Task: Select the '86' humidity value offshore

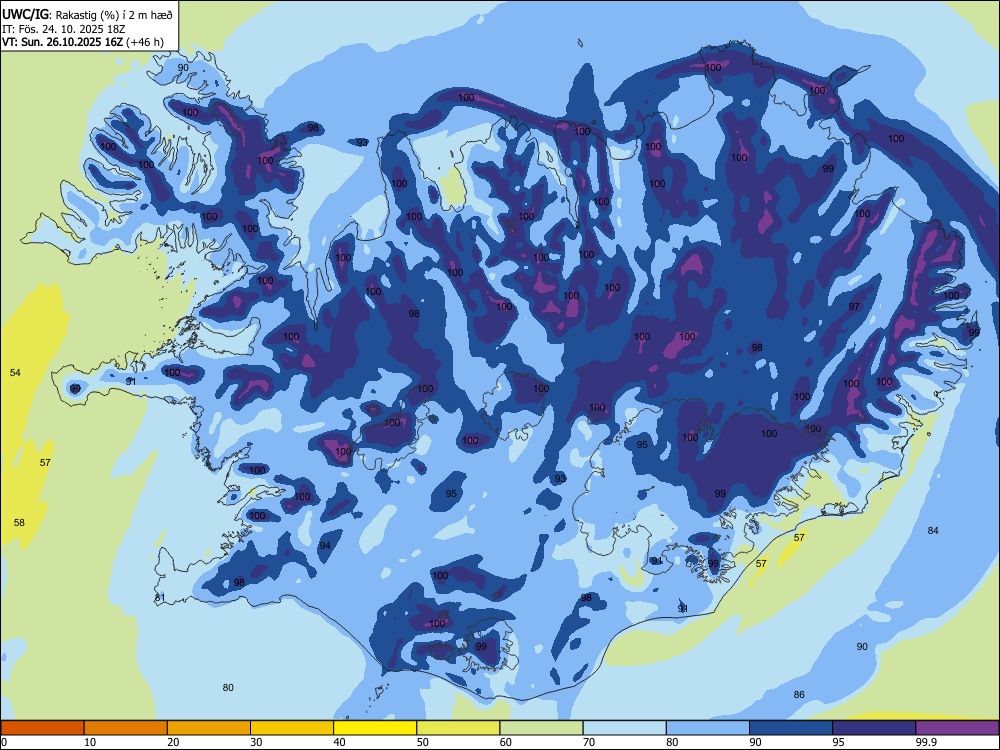Action: tap(799, 695)
